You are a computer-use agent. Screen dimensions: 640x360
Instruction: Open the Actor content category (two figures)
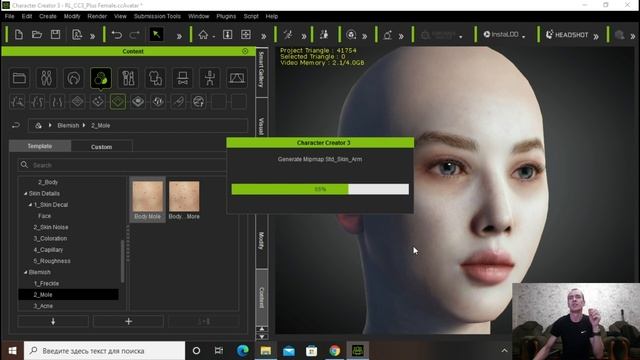coord(47,78)
